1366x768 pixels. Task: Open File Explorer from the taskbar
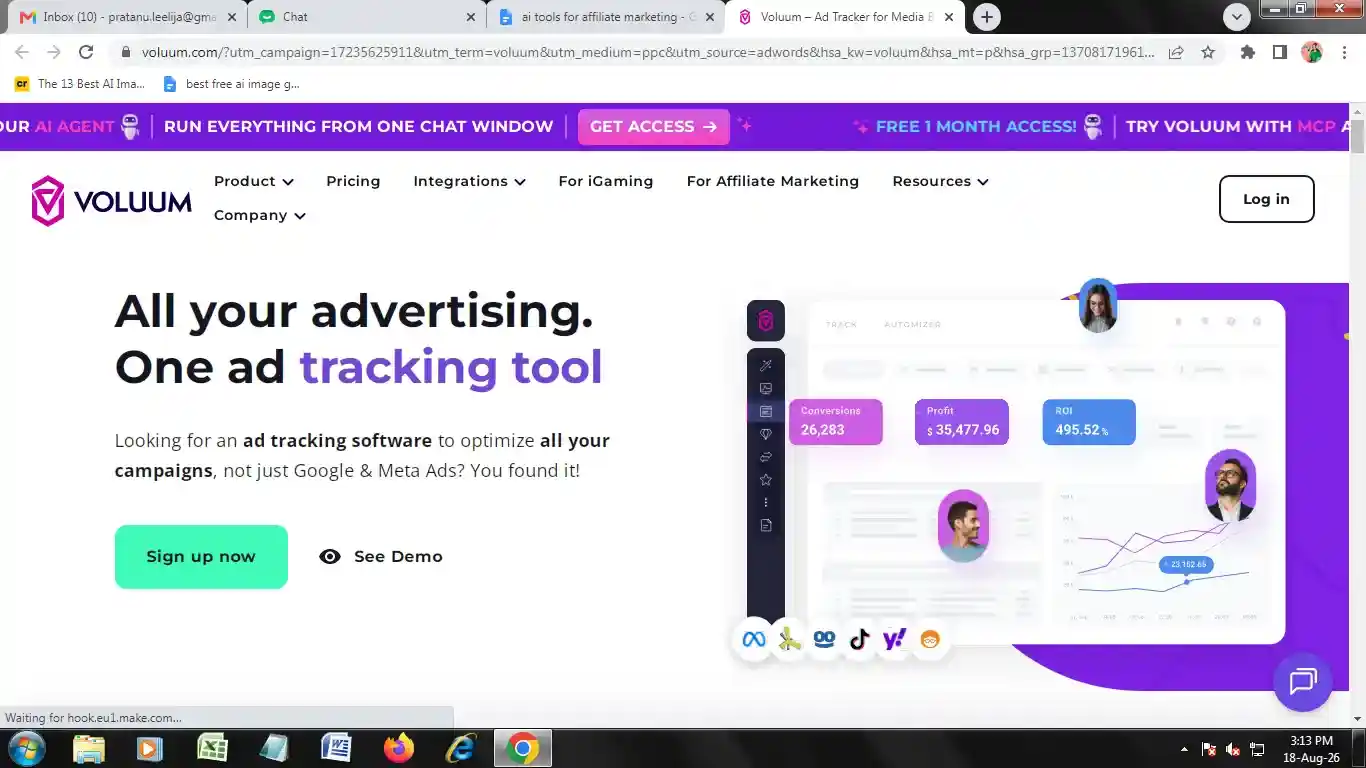[x=89, y=748]
